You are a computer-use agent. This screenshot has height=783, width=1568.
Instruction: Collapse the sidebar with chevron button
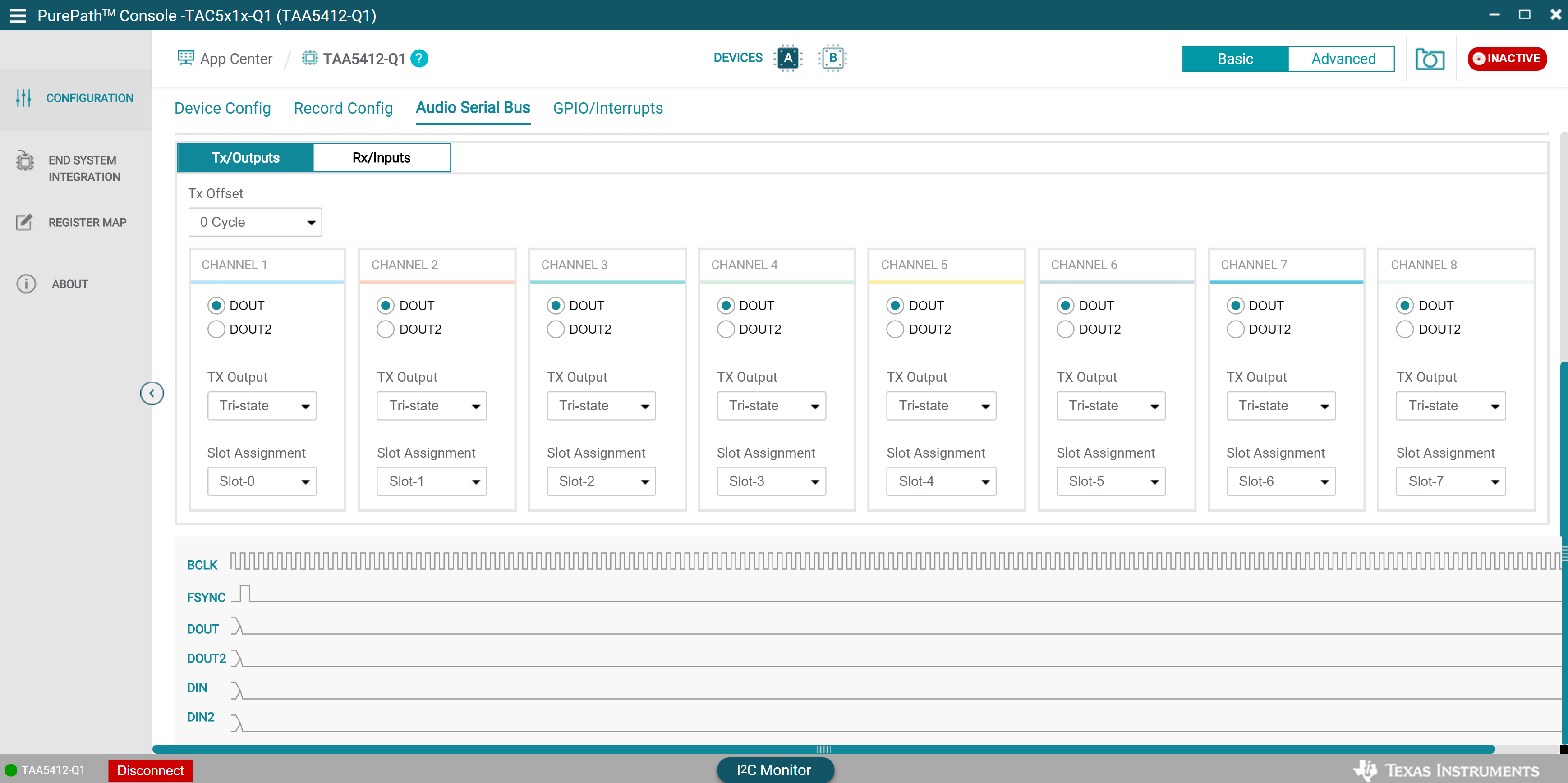[x=152, y=393]
